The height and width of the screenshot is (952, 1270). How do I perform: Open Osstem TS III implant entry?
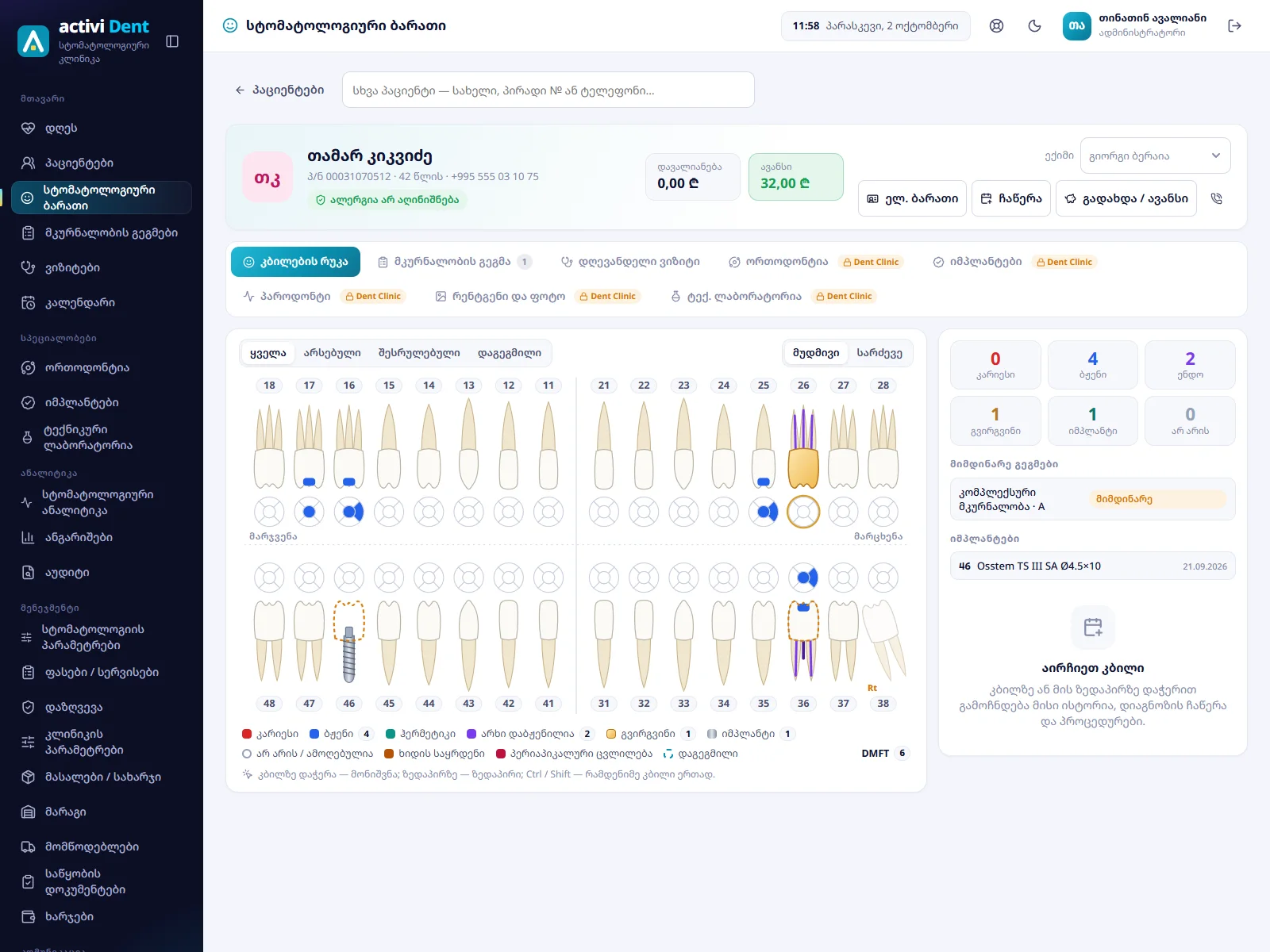(1093, 566)
